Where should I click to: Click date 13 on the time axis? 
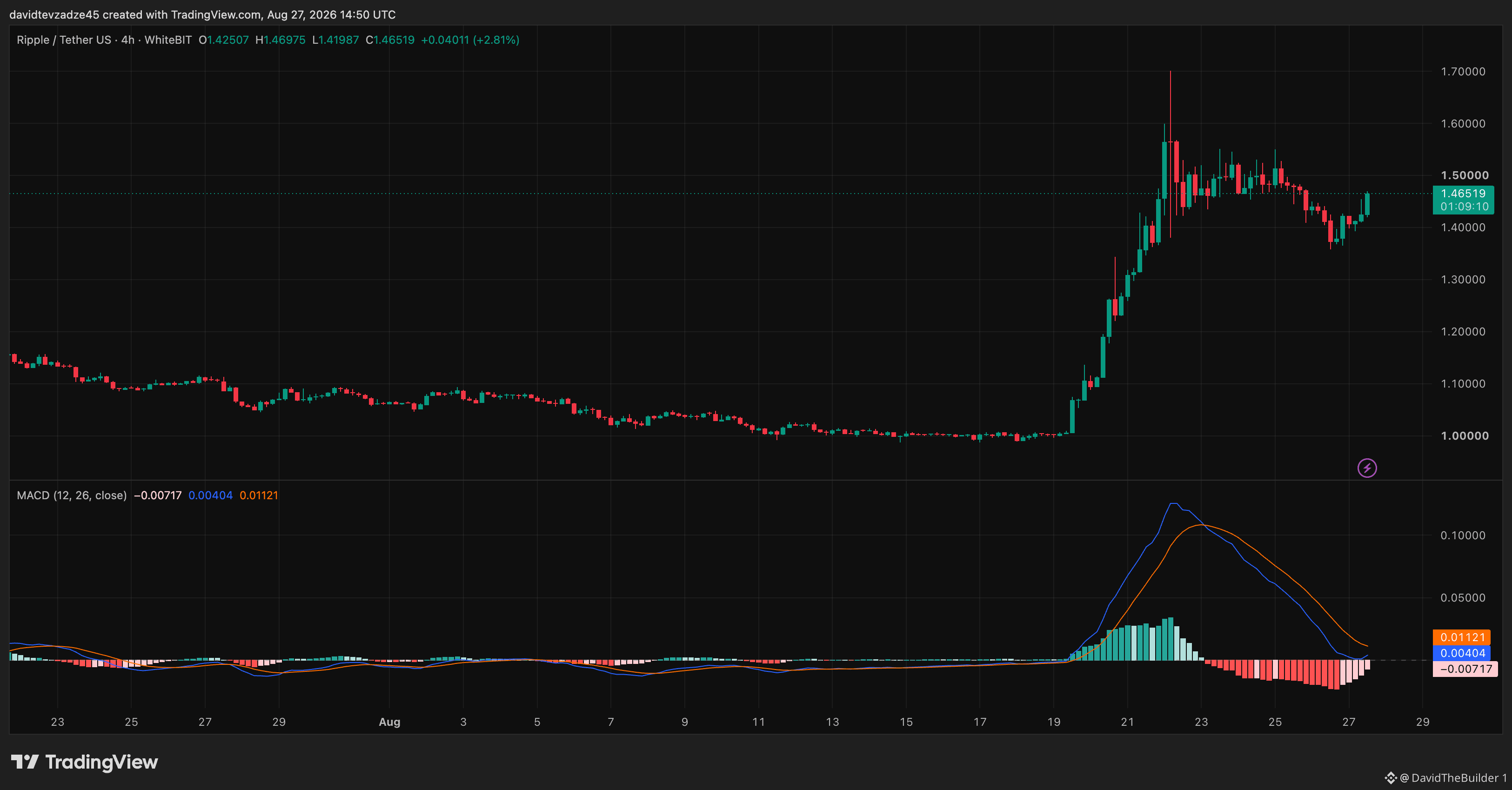(832, 722)
